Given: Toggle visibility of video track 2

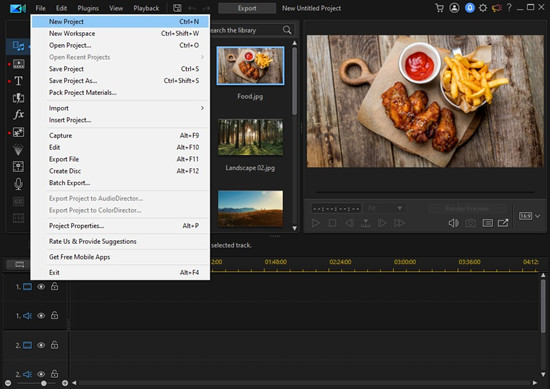Looking at the screenshot, I should 41,345.
